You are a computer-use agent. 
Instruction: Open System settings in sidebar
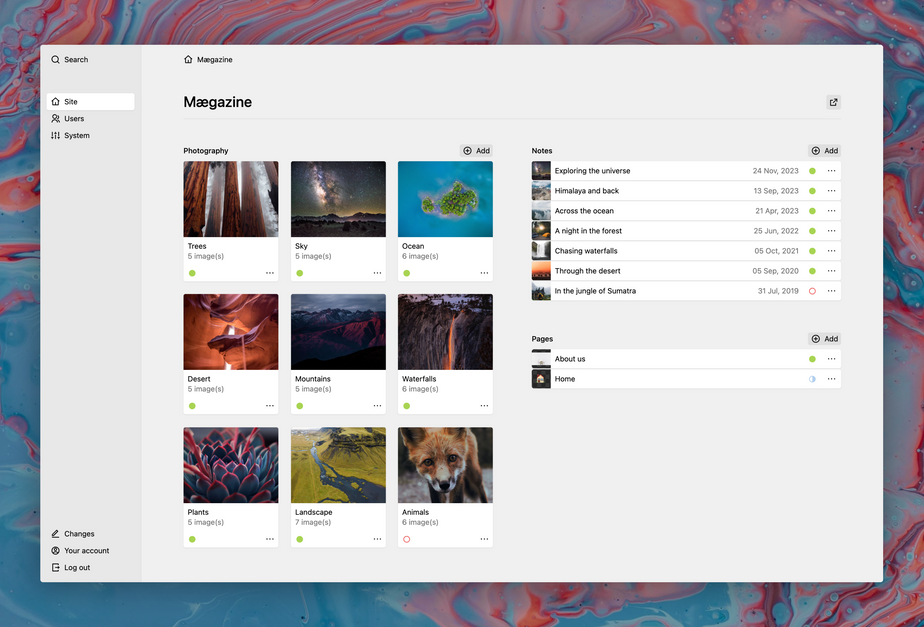tap(76, 136)
